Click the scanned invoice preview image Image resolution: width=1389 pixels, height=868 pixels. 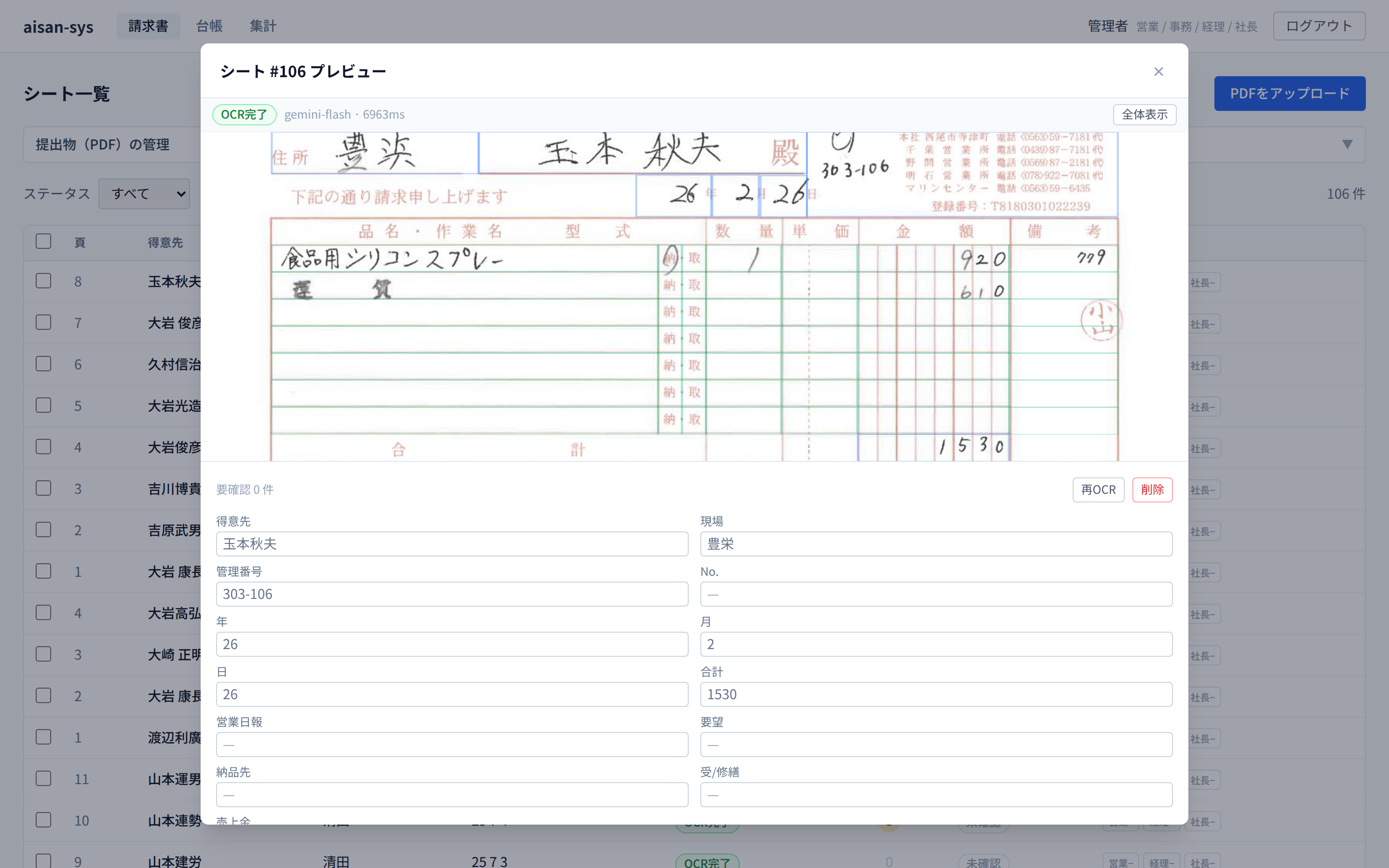coord(694,297)
